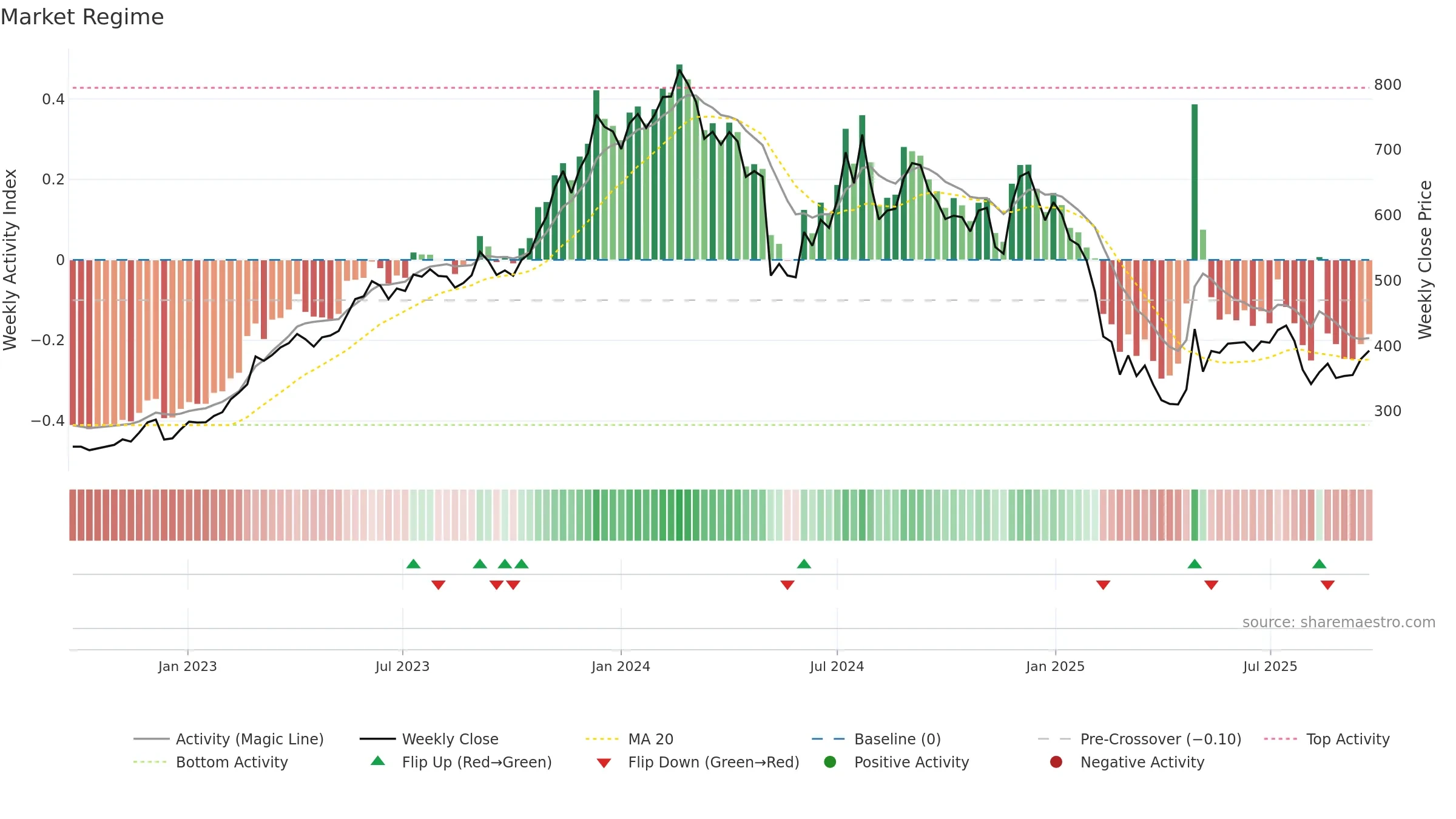Toggle Weekly Close legend entry

pyautogui.click(x=429, y=739)
